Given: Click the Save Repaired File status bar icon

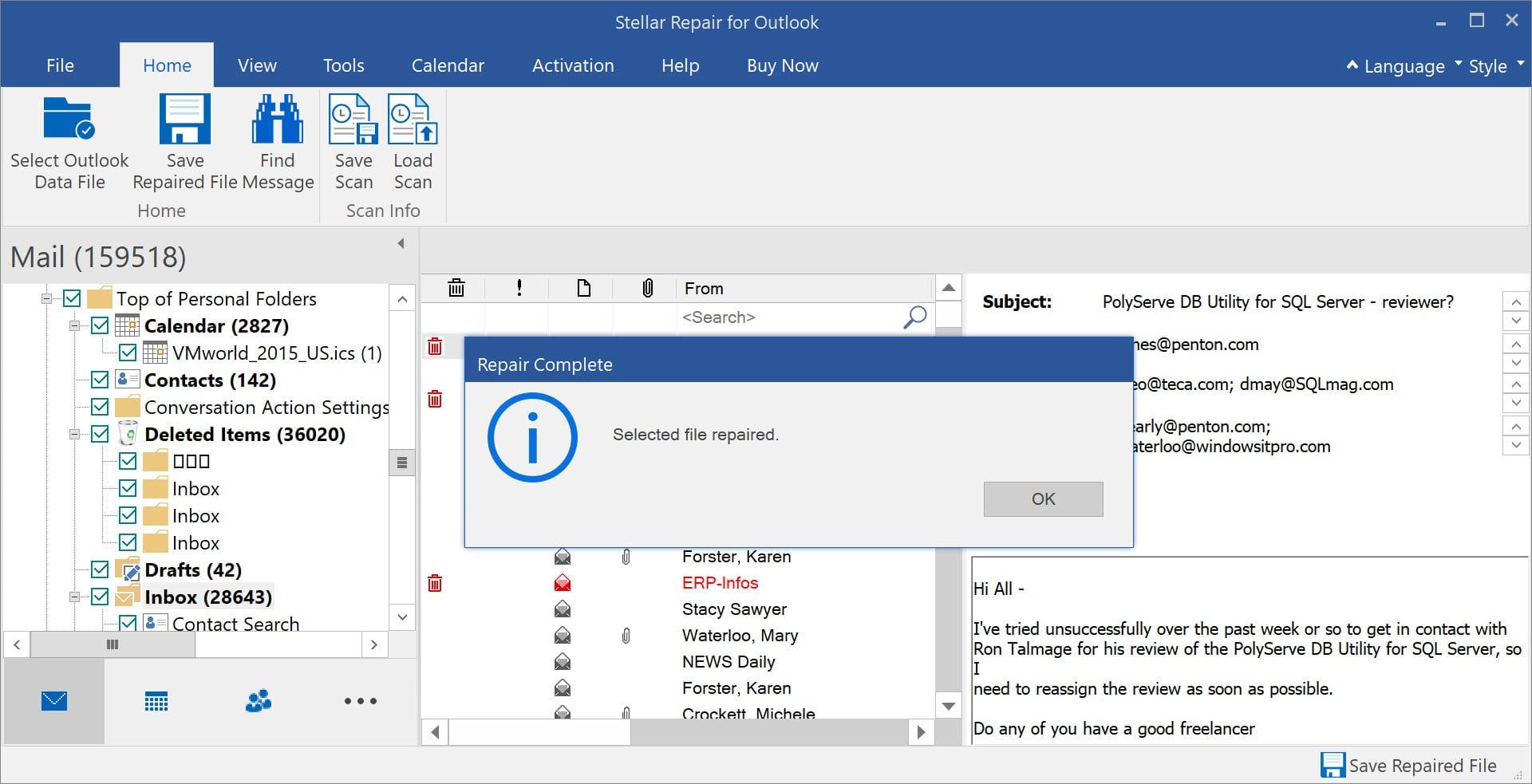Looking at the screenshot, I should (x=1333, y=765).
